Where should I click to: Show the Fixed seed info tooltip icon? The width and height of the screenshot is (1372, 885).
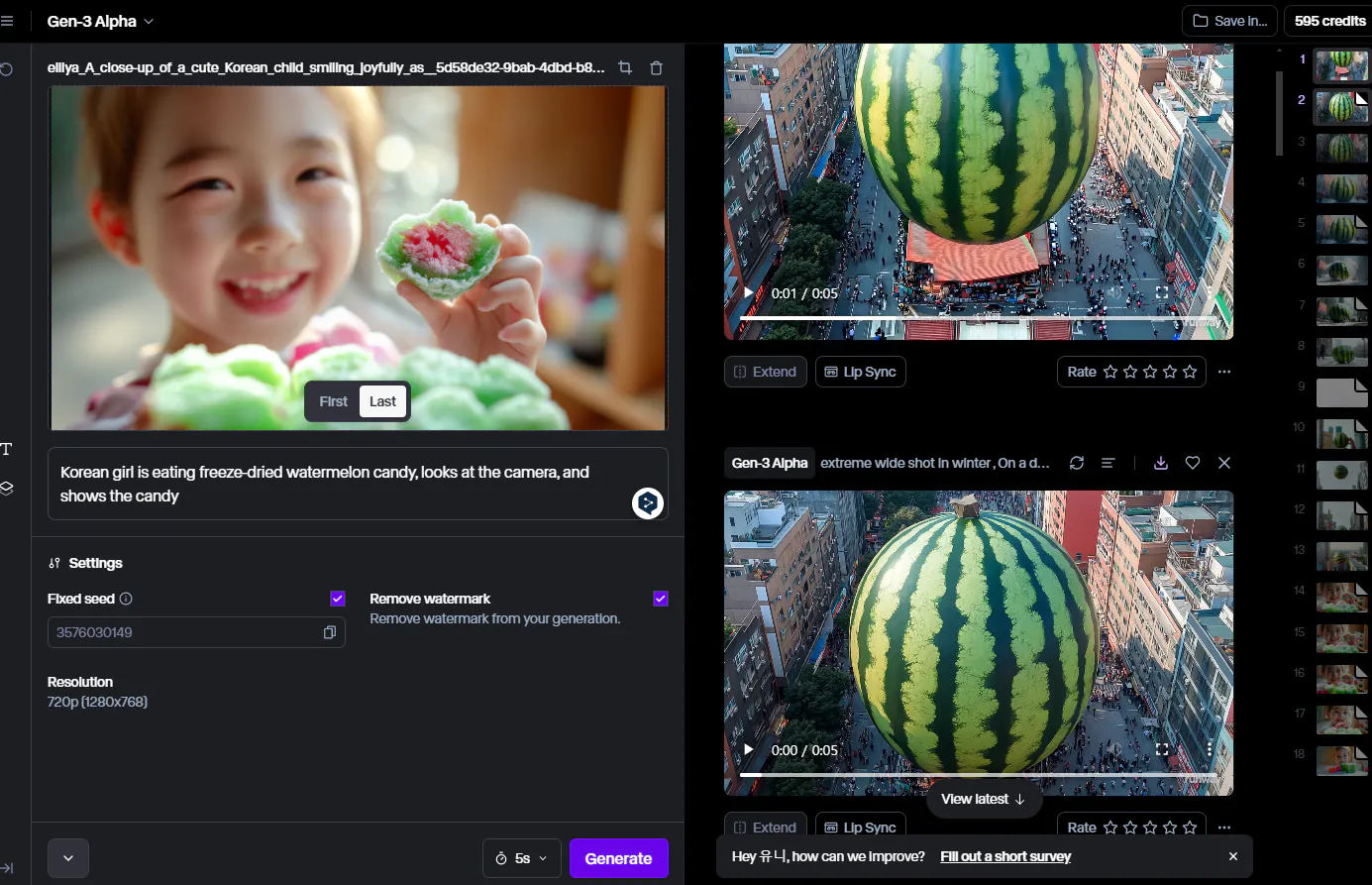pyautogui.click(x=126, y=599)
